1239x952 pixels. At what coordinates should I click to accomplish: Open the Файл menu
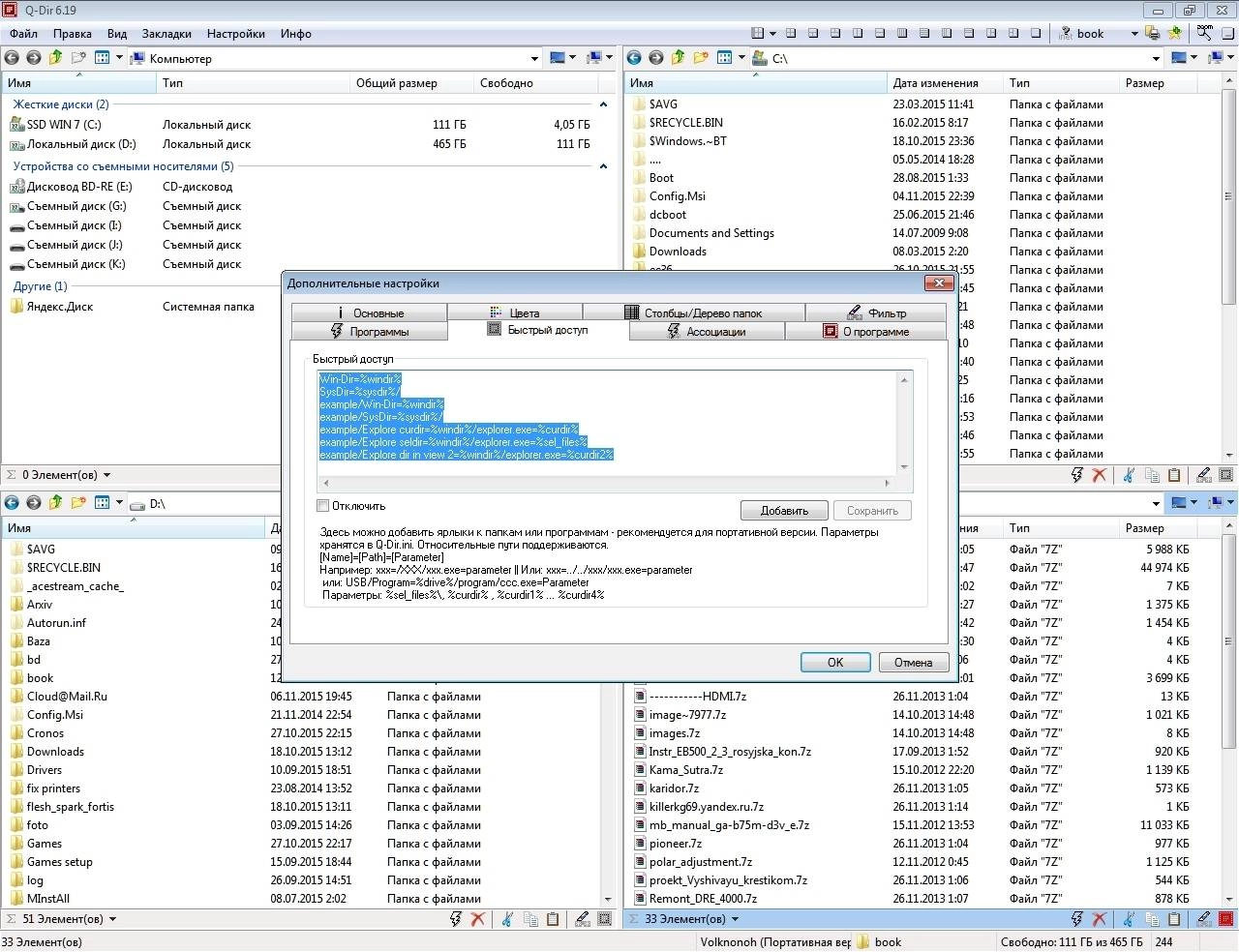coord(24,33)
